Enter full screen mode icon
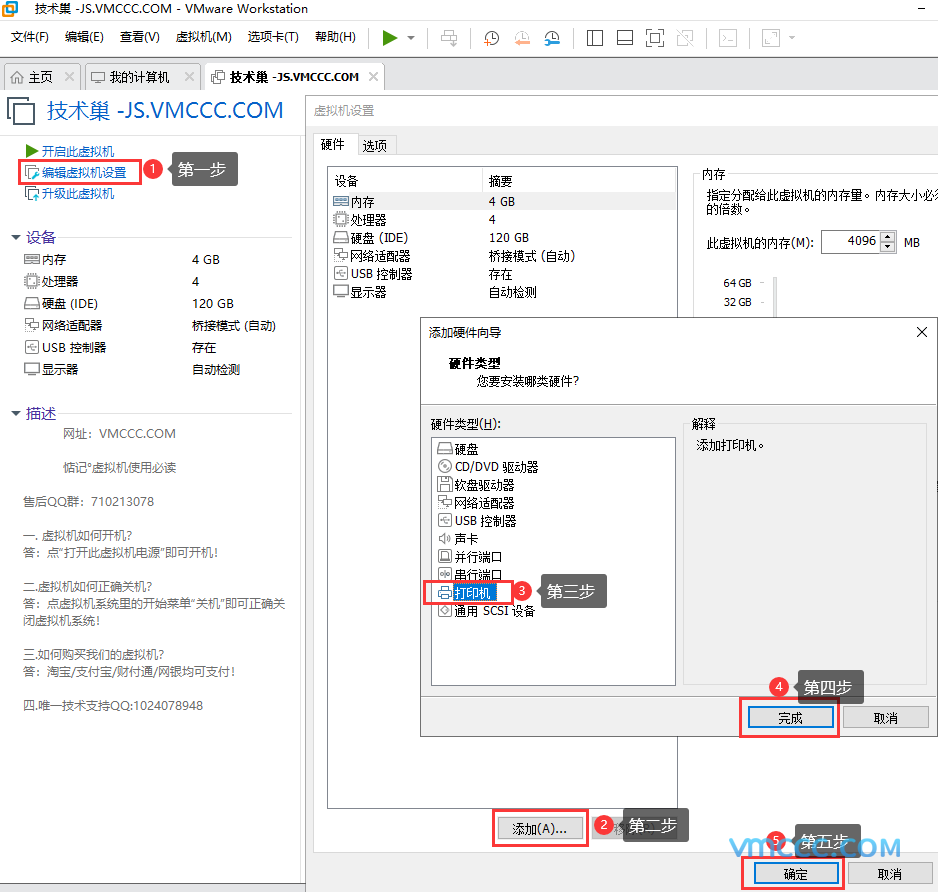This screenshot has width=938, height=892. pos(654,38)
